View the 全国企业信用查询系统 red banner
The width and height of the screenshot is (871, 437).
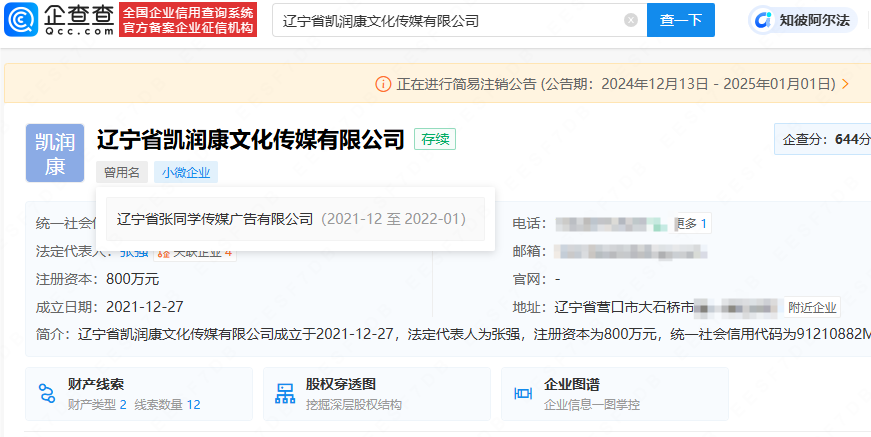click(188, 20)
